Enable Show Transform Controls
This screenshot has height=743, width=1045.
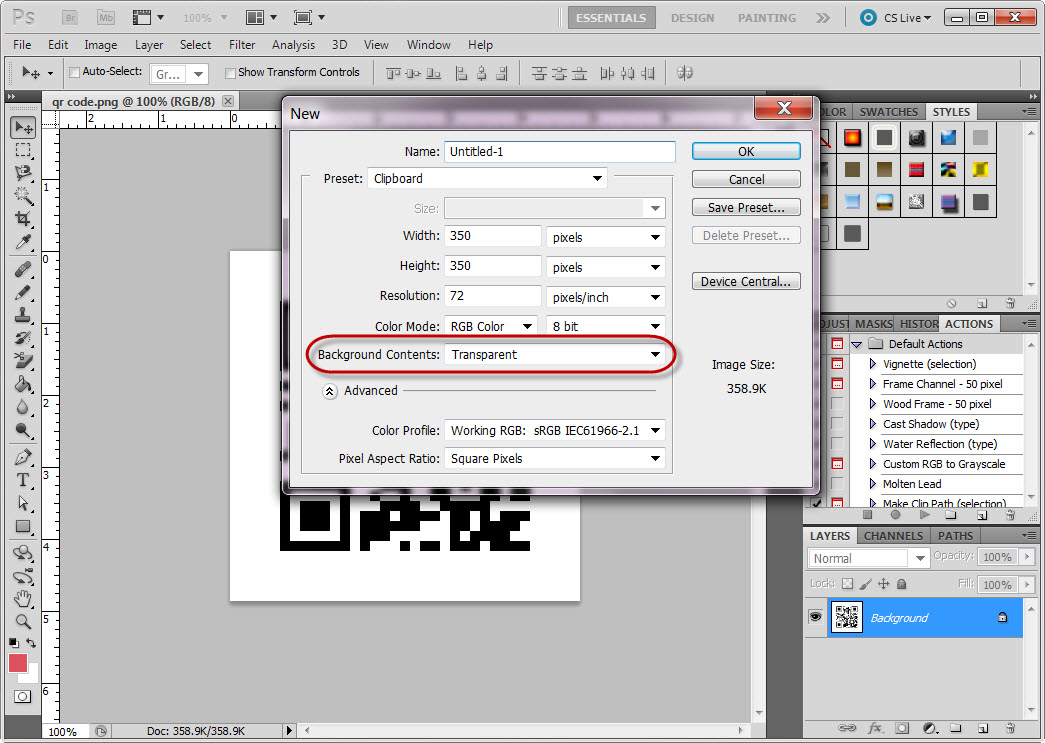tap(230, 72)
